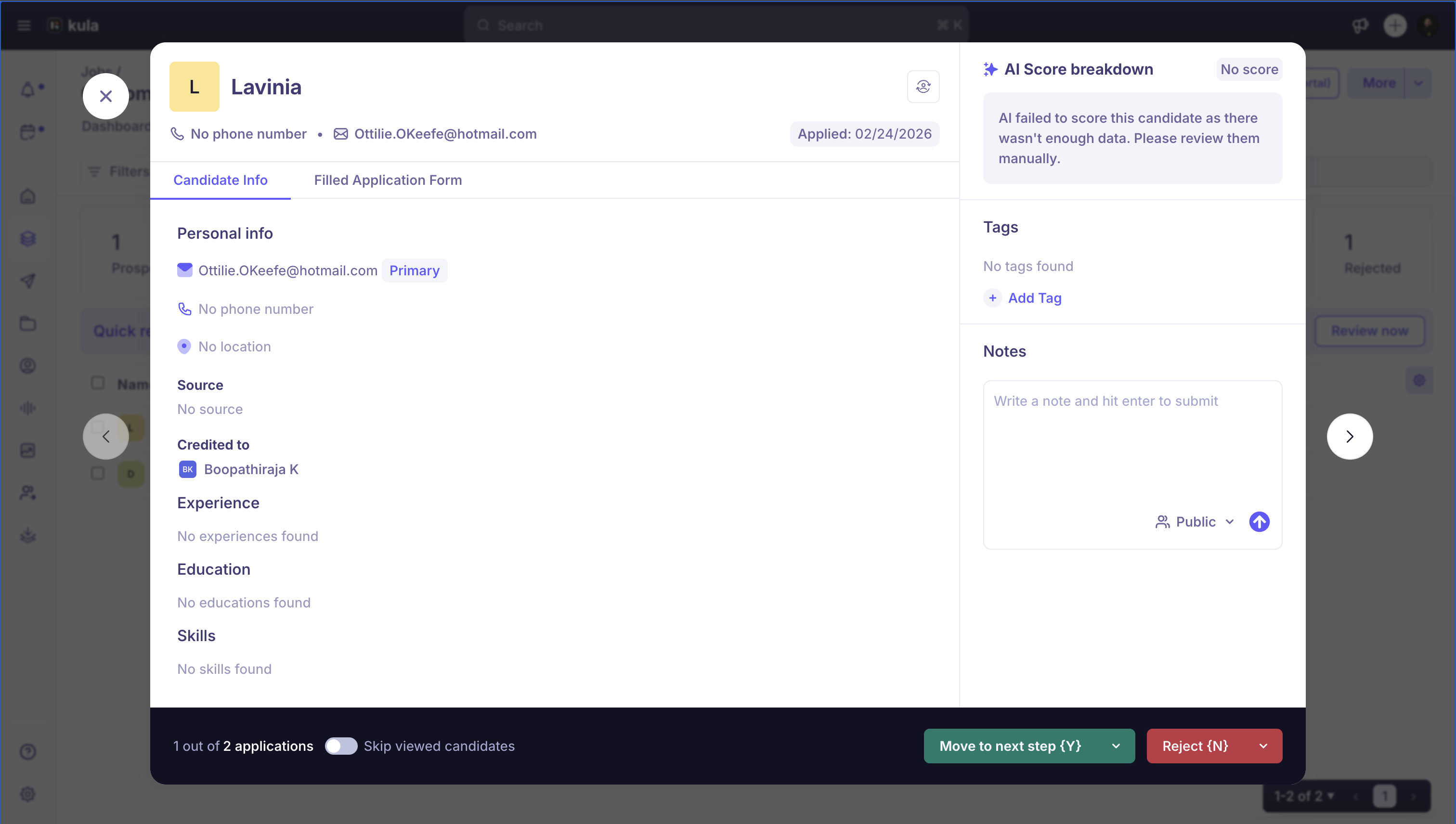Click the location pin icon

click(184, 346)
